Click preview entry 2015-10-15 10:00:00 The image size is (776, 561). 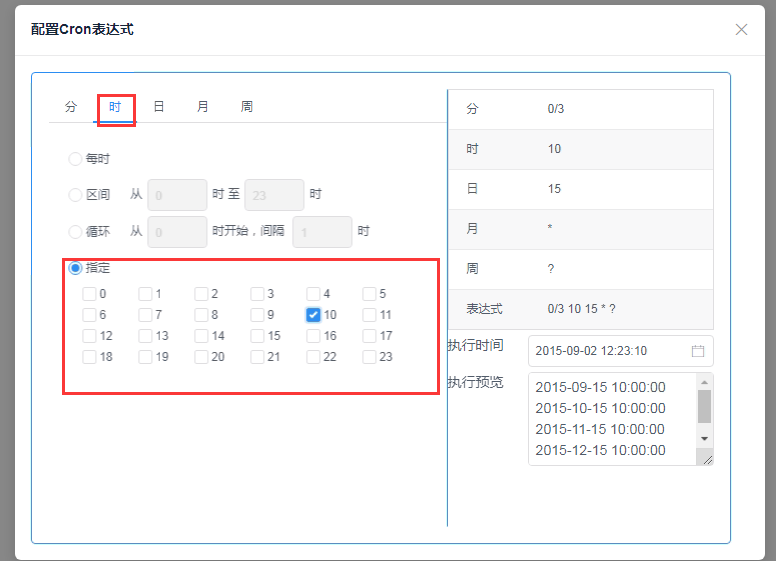(x=600, y=408)
